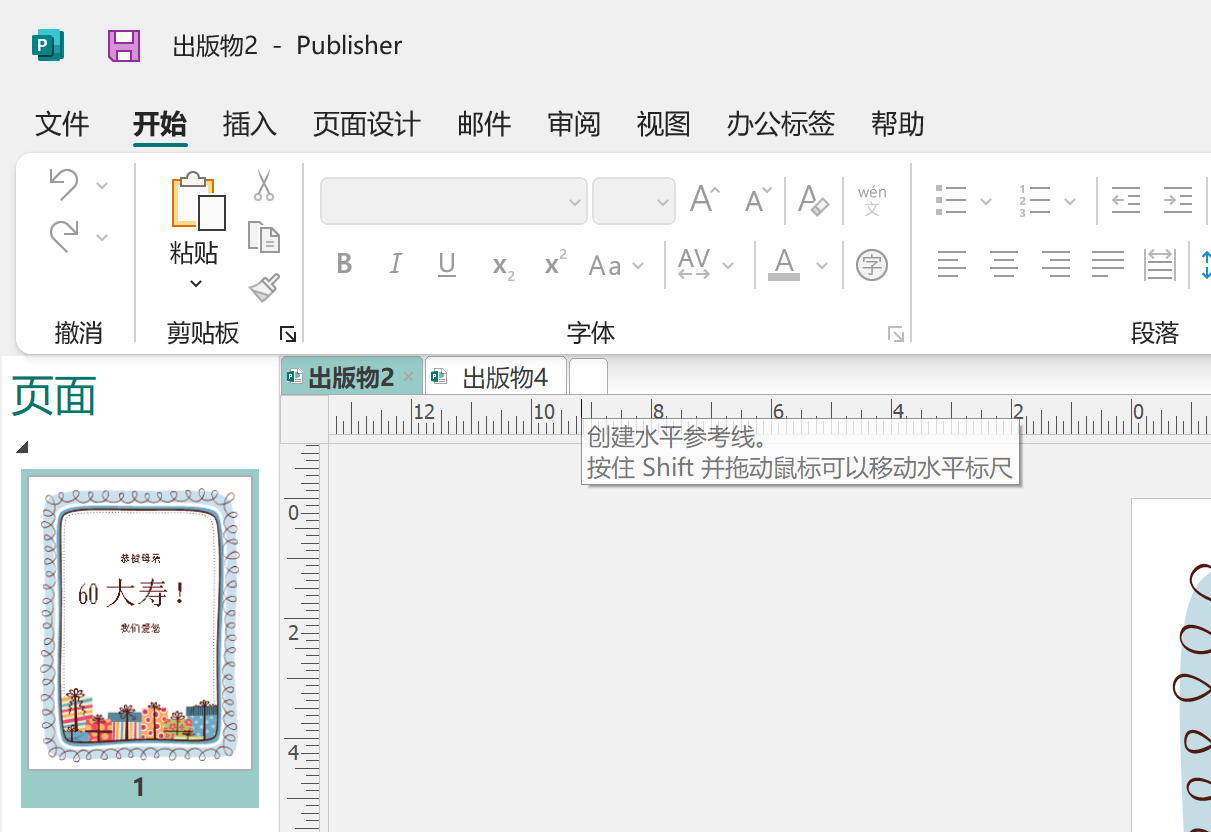Viewport: 1211px width, 832px height.
Task: Undo the last action
Action: click(x=64, y=184)
